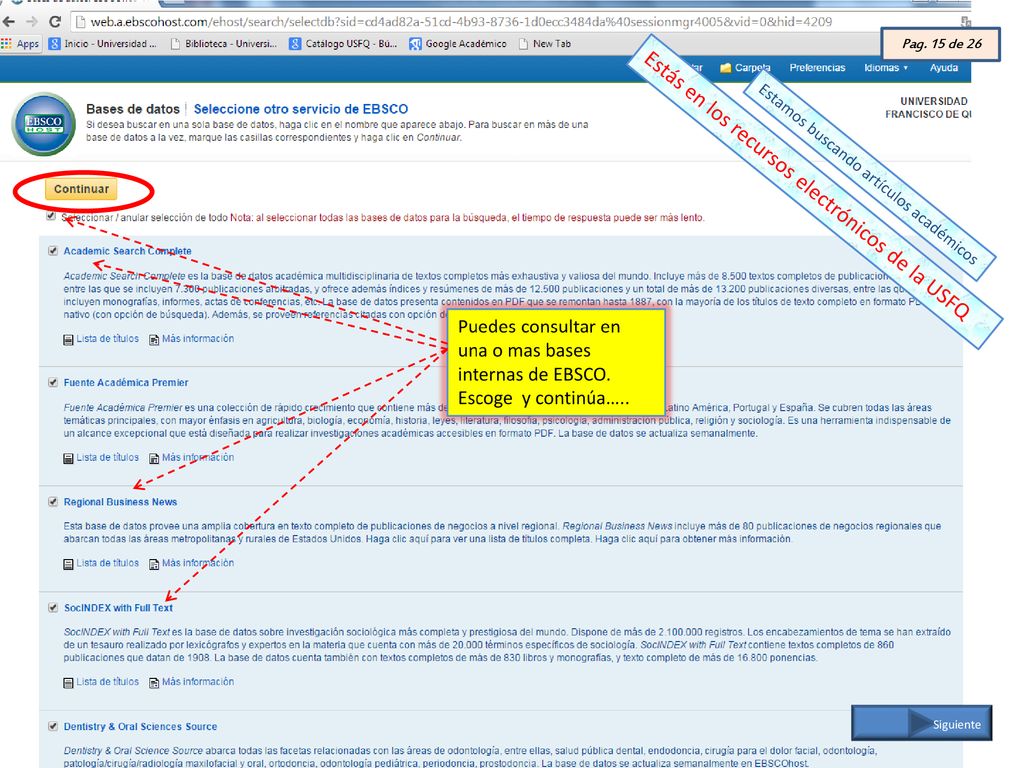Click Lista de títulos link under Regional Business News
Viewport: 1024px width, 768px height.
point(108,563)
